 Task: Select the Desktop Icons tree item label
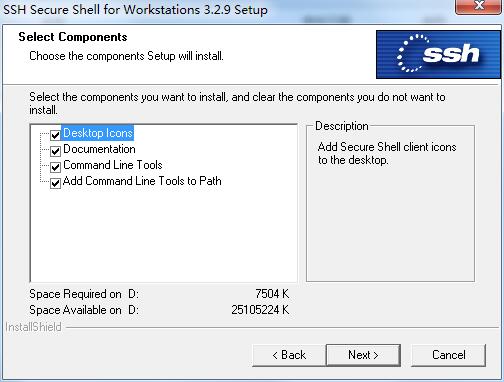[98, 133]
